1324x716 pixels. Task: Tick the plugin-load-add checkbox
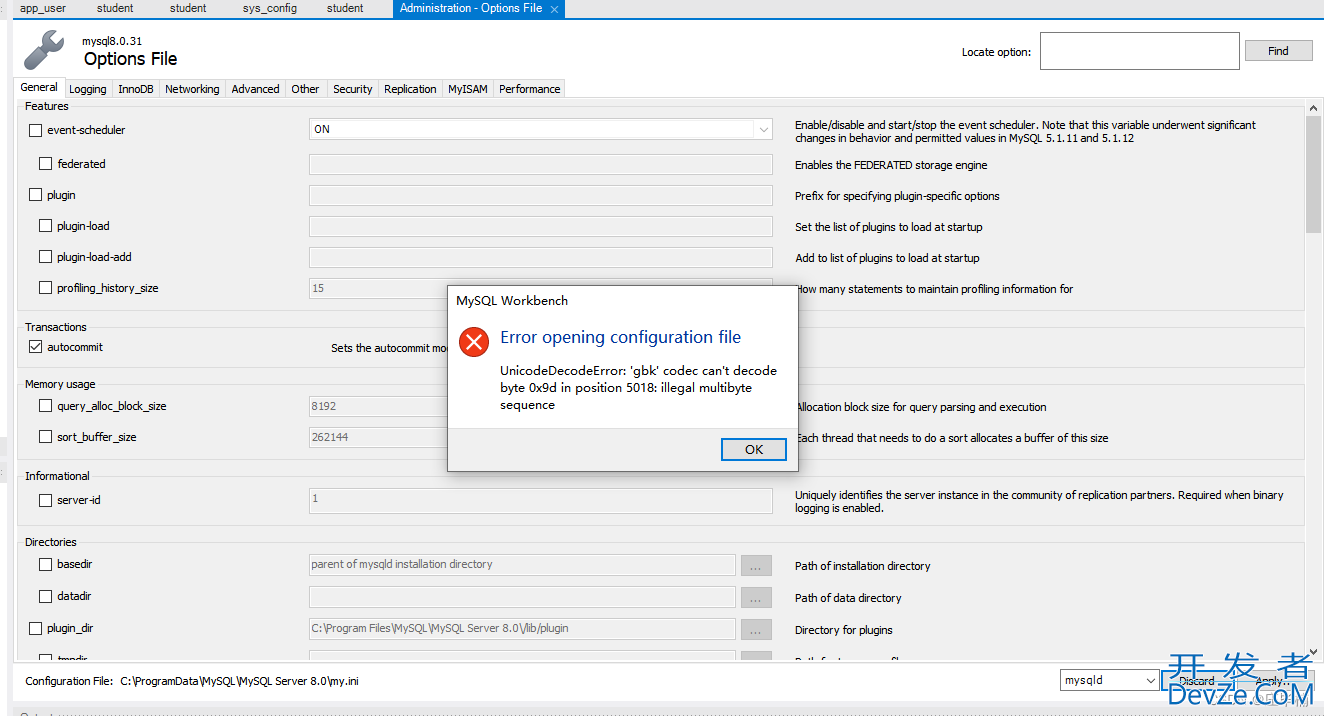click(x=46, y=257)
